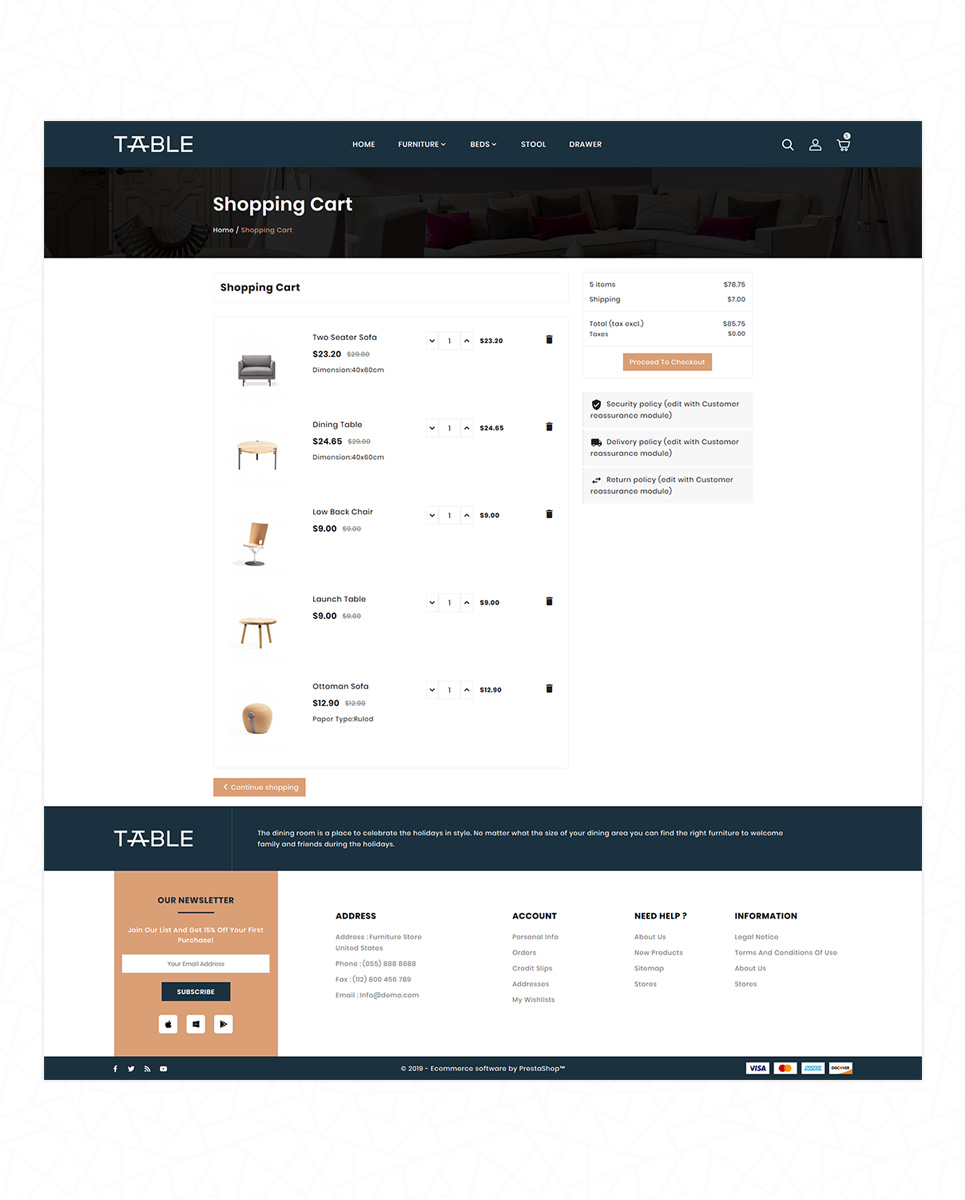The width and height of the screenshot is (965, 1200).
Task: Click the Security policy shield icon
Action: click(596, 405)
